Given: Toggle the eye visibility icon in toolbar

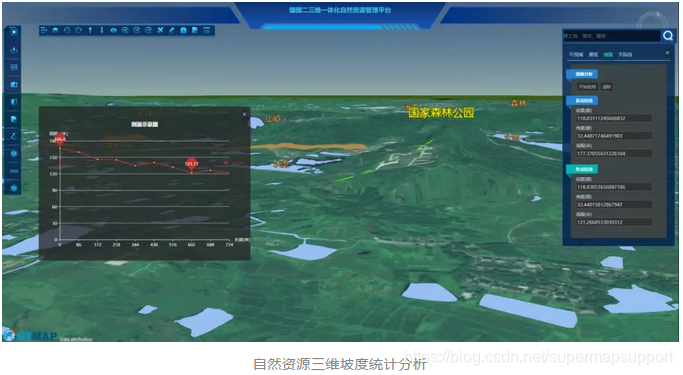Looking at the screenshot, I should tap(114, 30).
